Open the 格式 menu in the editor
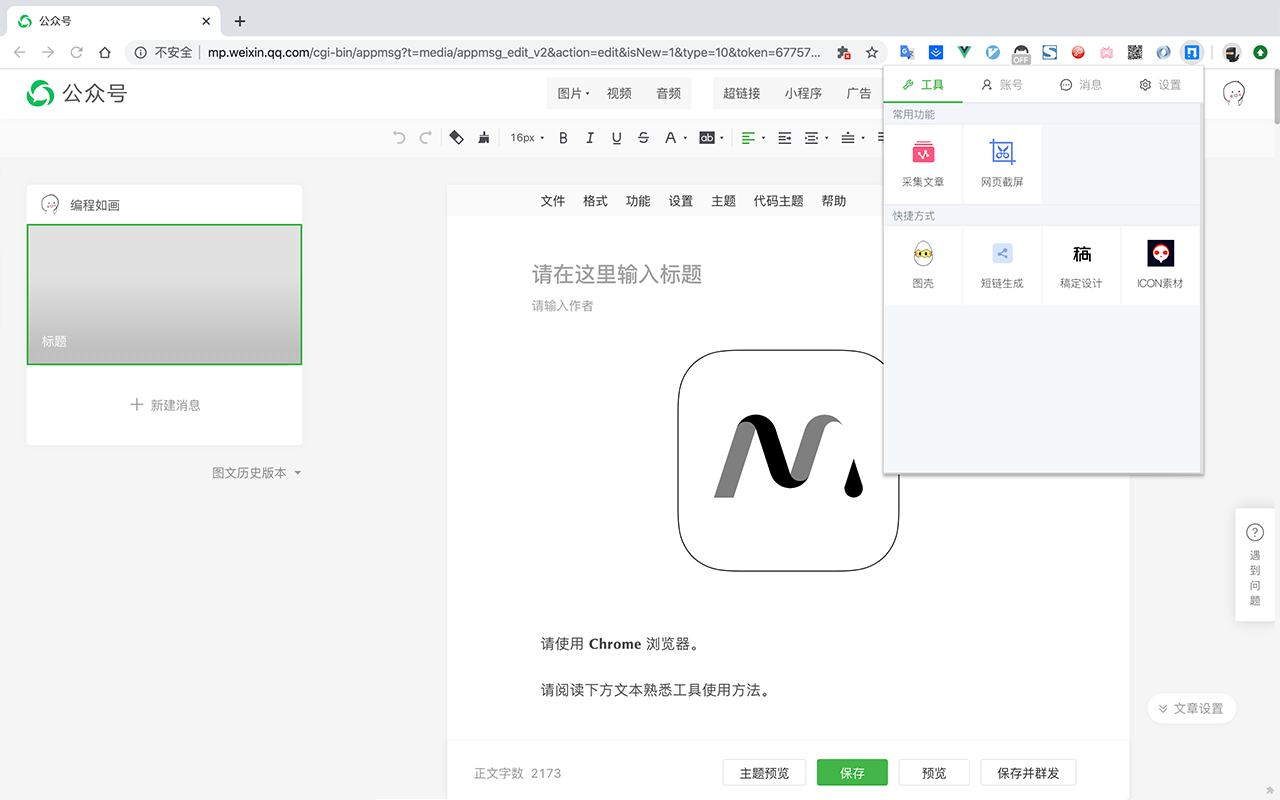 pos(595,200)
